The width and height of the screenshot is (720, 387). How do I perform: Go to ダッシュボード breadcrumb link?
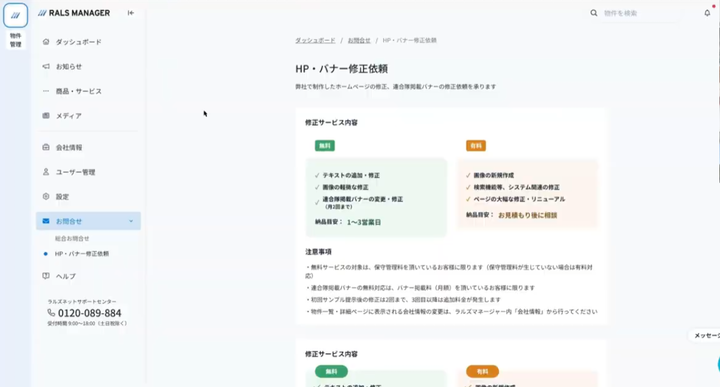(x=315, y=40)
